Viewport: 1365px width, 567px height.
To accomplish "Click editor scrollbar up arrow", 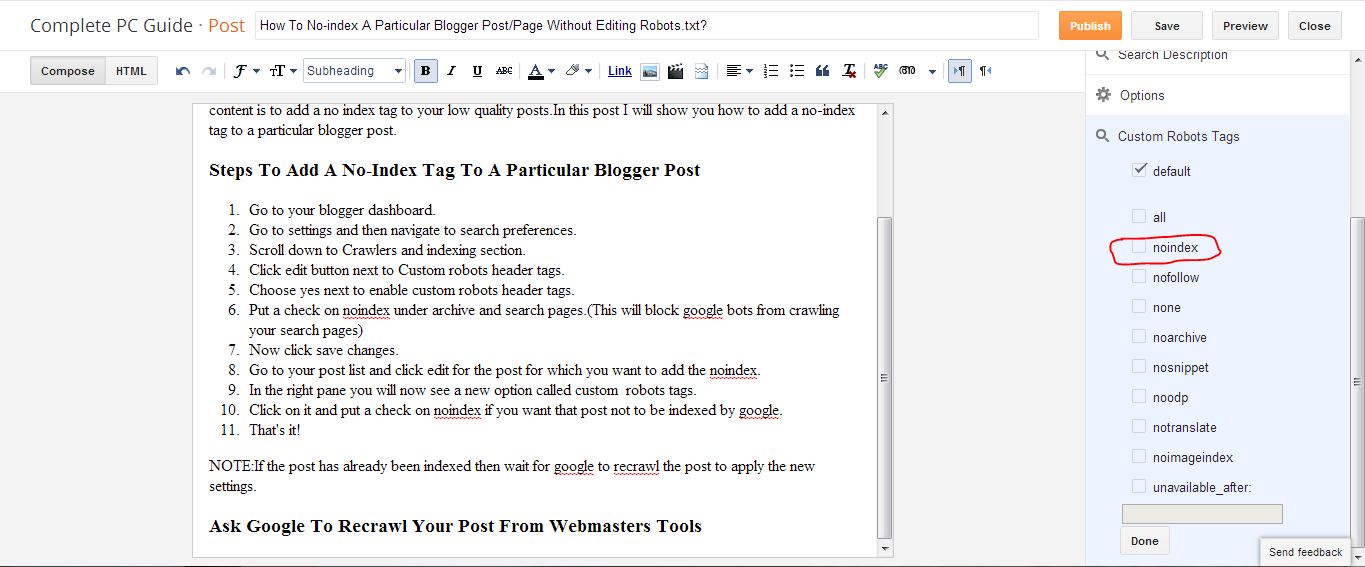I will (x=884, y=113).
